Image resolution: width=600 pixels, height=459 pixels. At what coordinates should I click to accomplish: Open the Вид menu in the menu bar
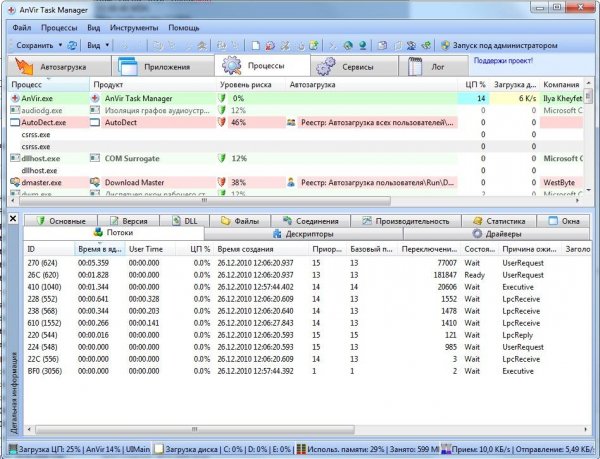[x=93, y=28]
